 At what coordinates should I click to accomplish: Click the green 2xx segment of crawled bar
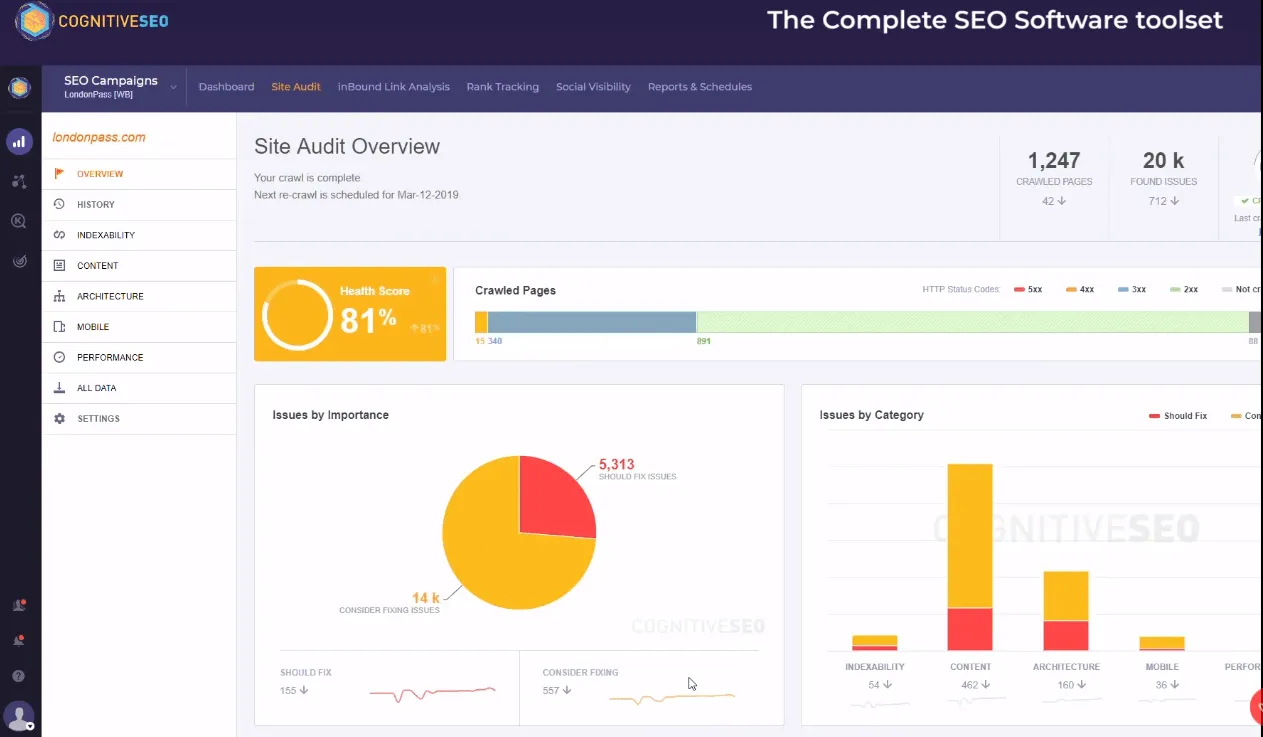point(972,322)
